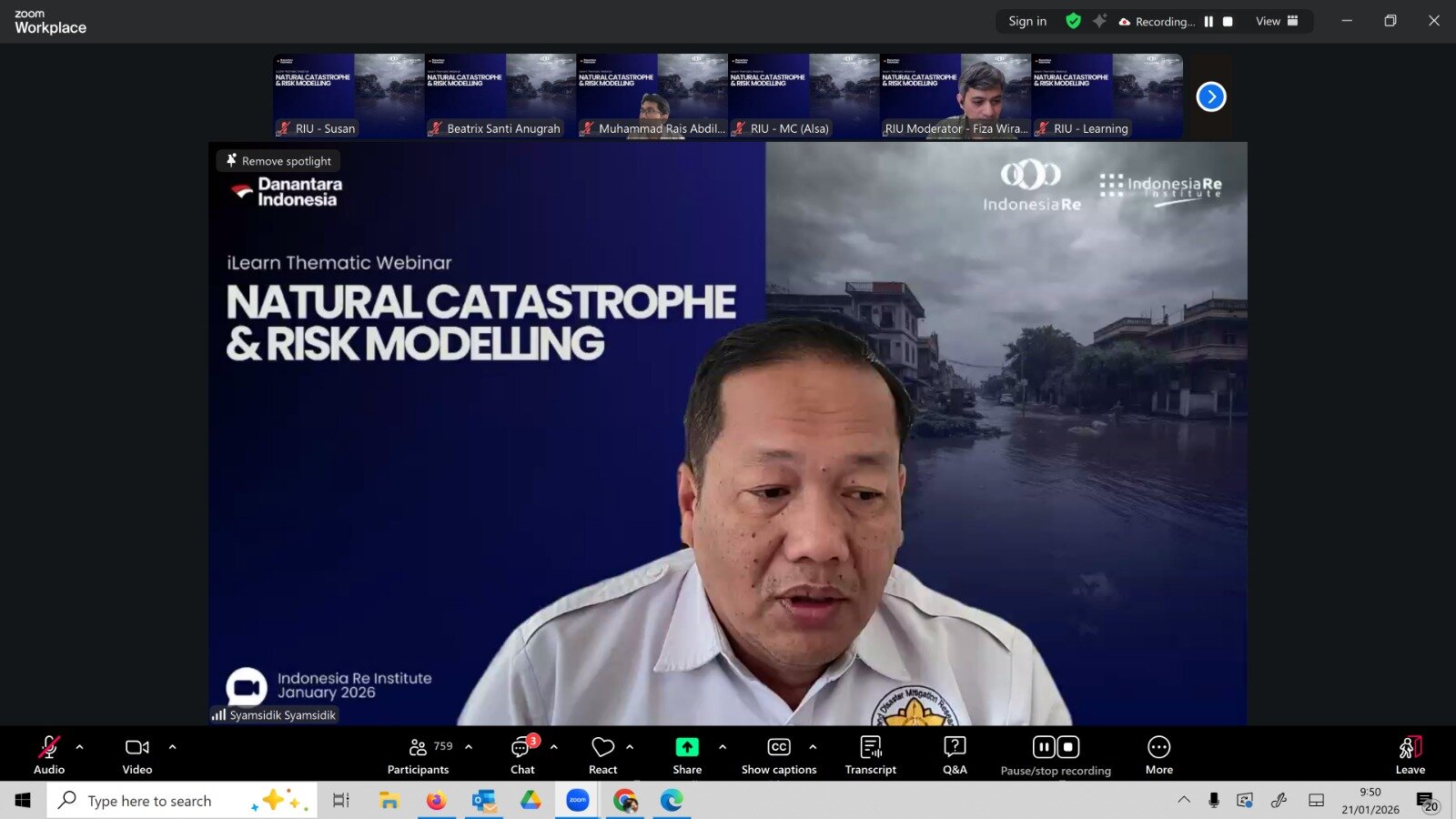Select RIU Moderator Fiza video thumbnail

click(955, 96)
